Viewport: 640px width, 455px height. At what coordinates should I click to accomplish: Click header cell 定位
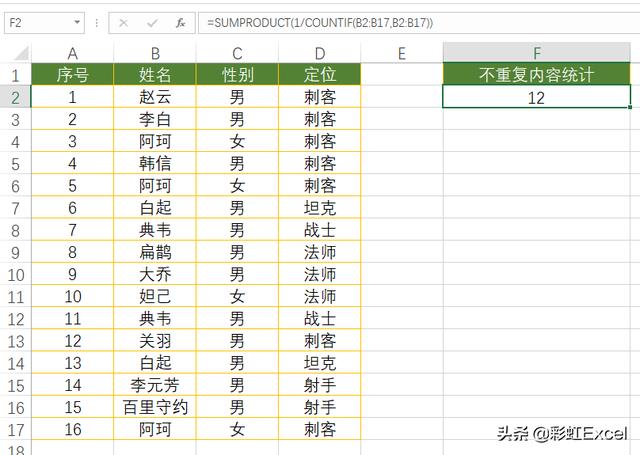[x=320, y=75]
